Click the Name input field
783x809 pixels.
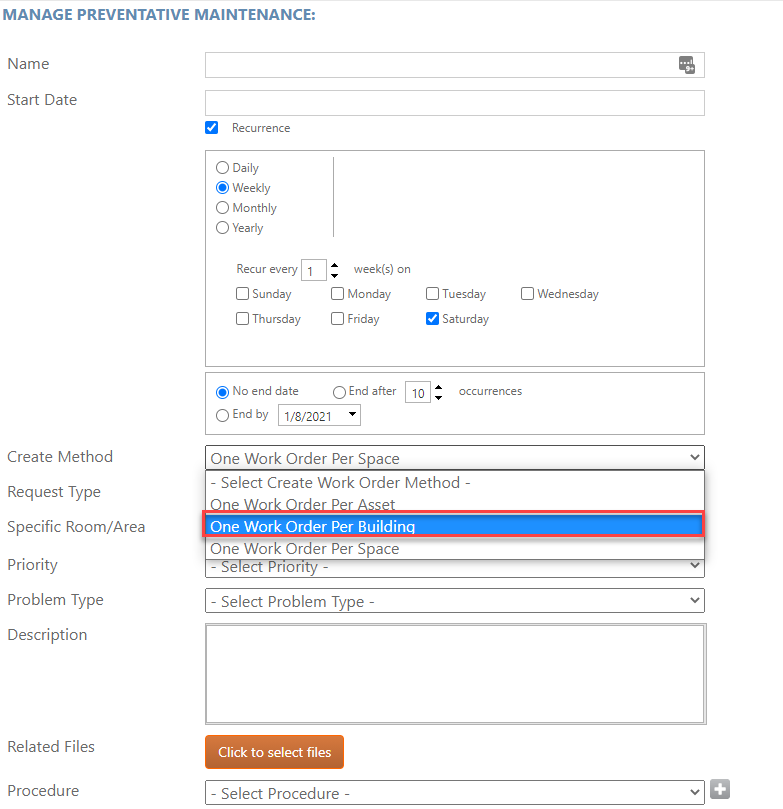[x=454, y=65]
